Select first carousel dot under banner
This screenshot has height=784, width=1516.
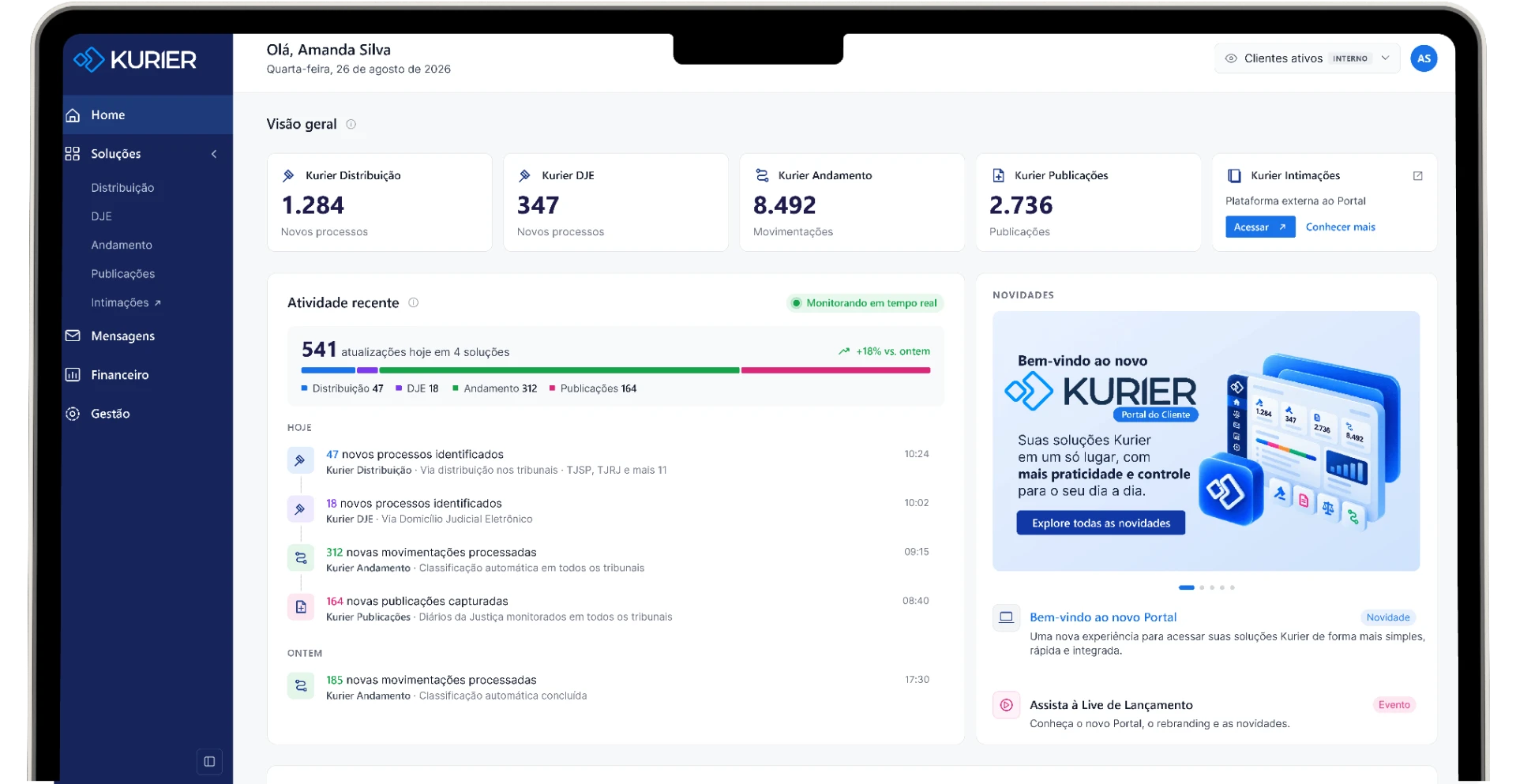pyautogui.click(x=1186, y=587)
